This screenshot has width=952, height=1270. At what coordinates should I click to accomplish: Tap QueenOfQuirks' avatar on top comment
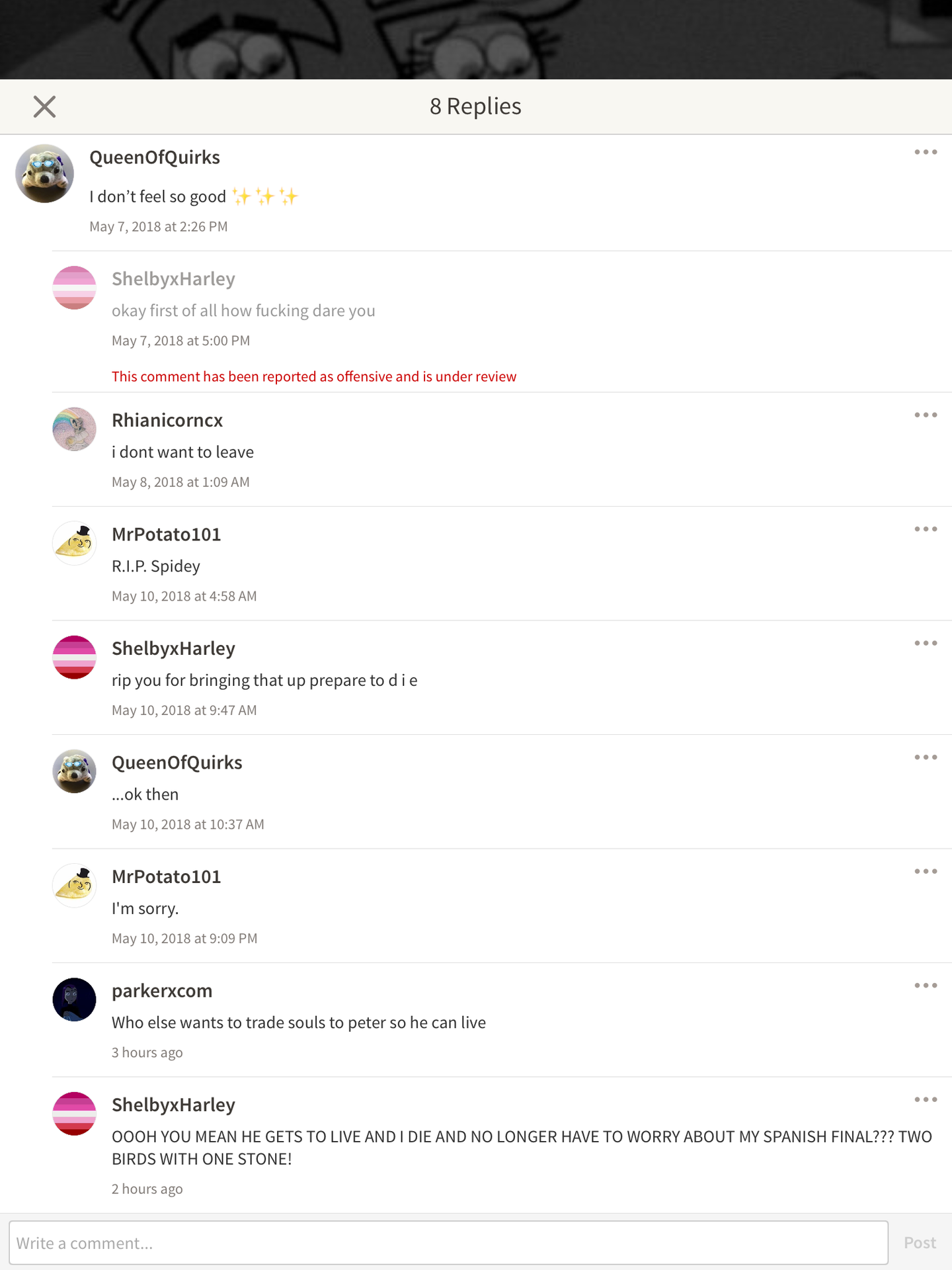coord(44,173)
